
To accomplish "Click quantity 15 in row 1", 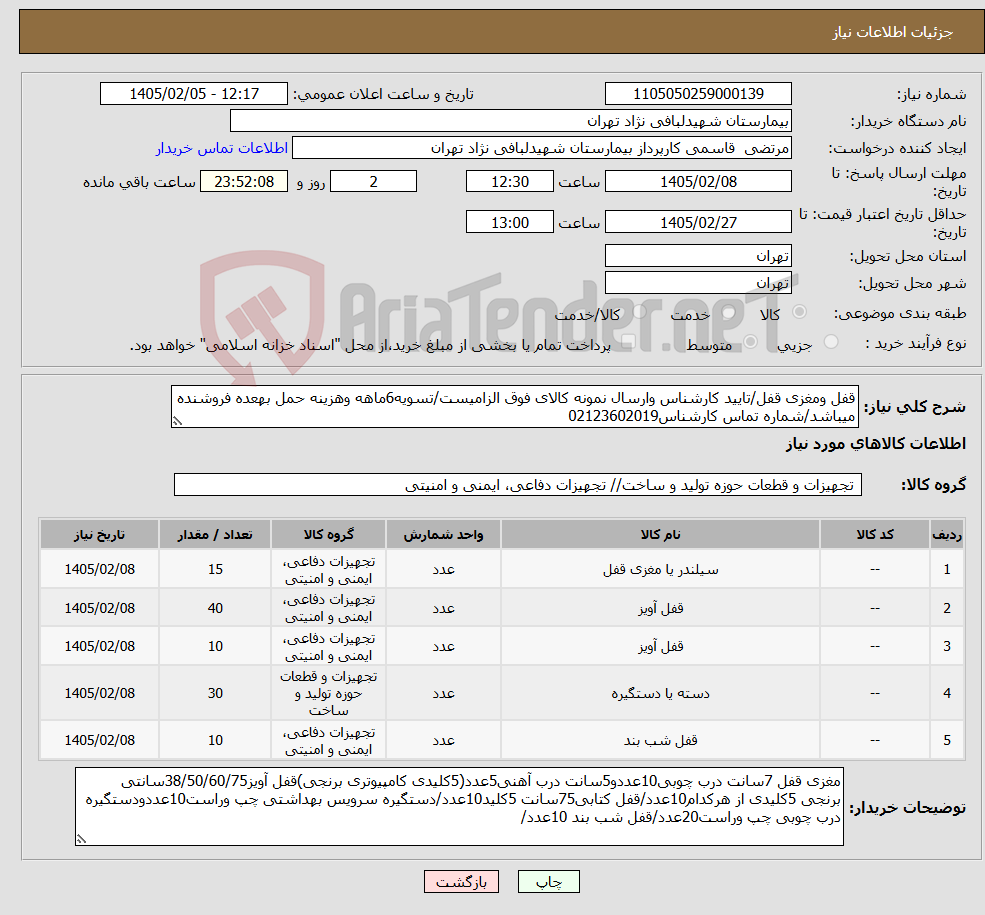I will (215, 569).
